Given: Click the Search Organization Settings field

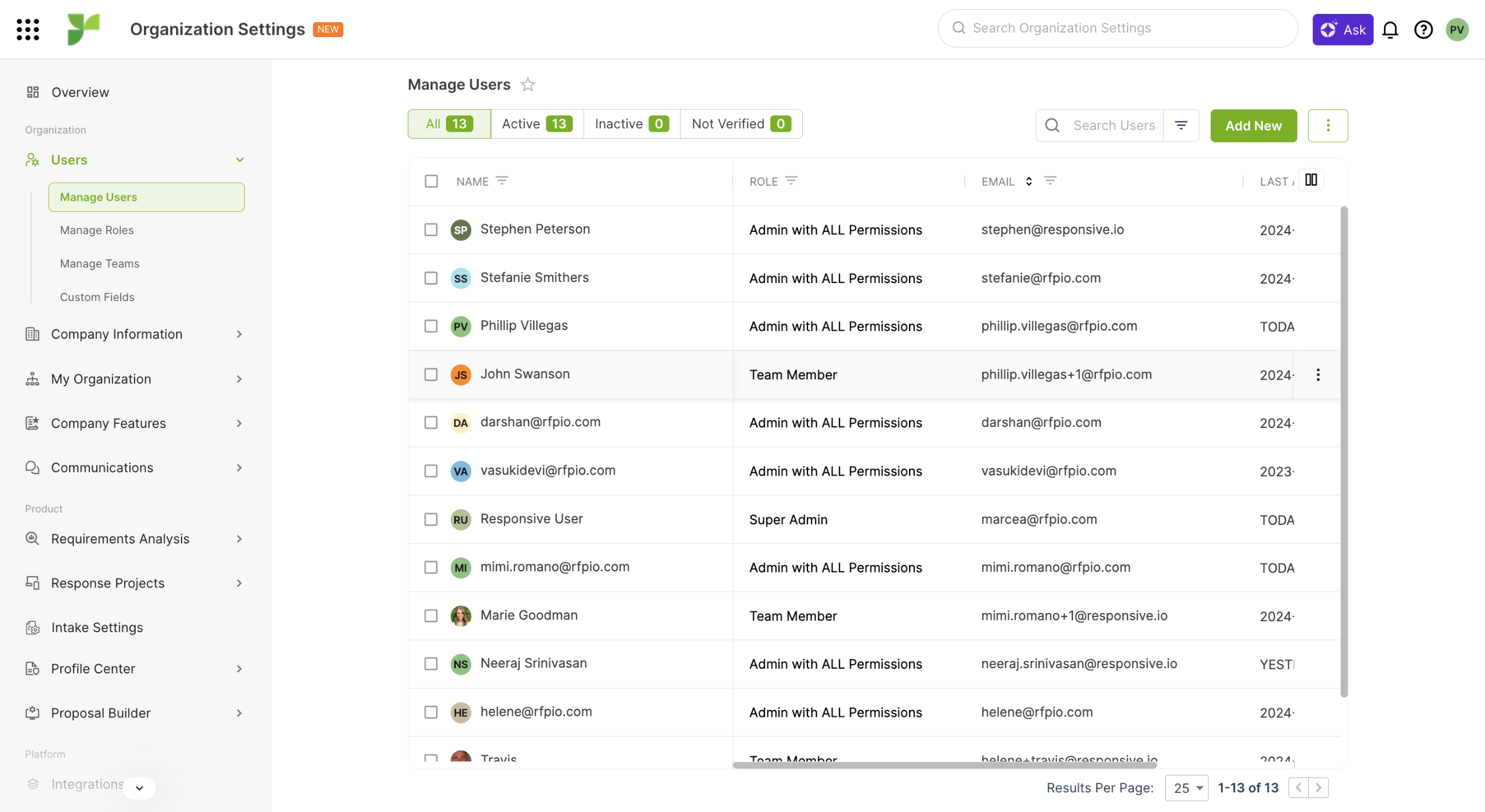Looking at the screenshot, I should [1118, 28].
